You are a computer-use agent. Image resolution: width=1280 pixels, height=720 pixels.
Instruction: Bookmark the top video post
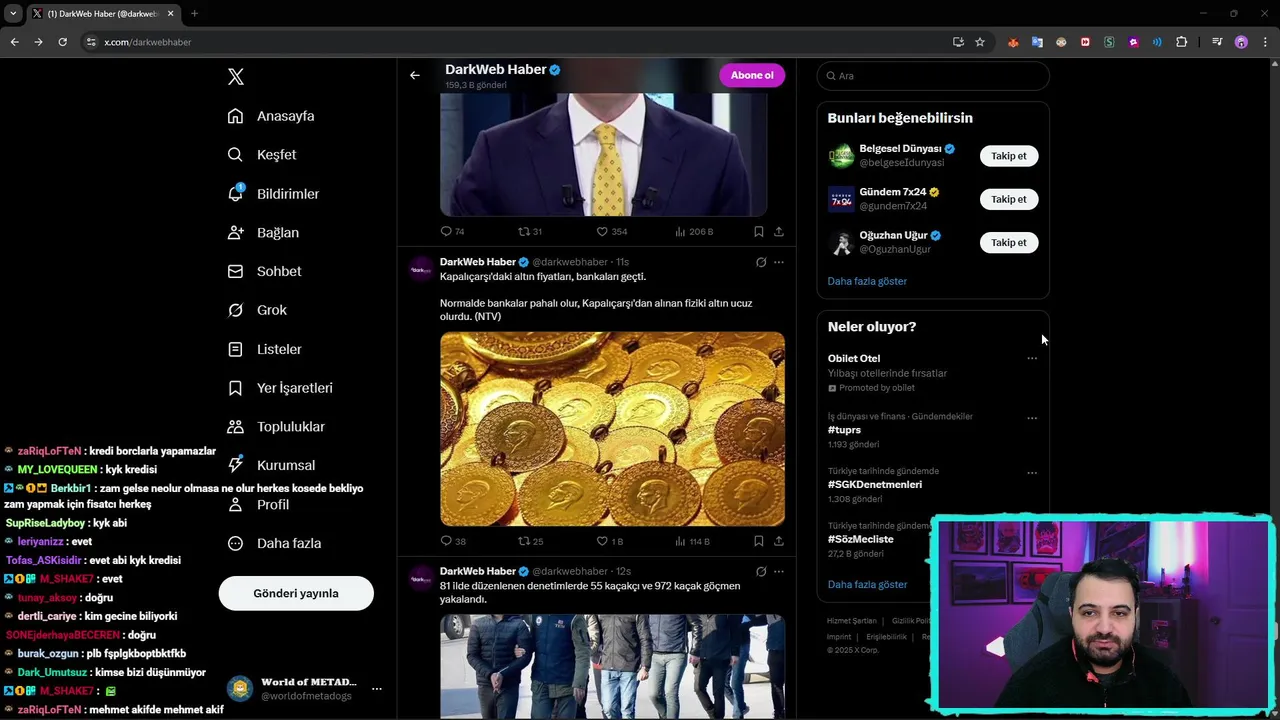758,231
